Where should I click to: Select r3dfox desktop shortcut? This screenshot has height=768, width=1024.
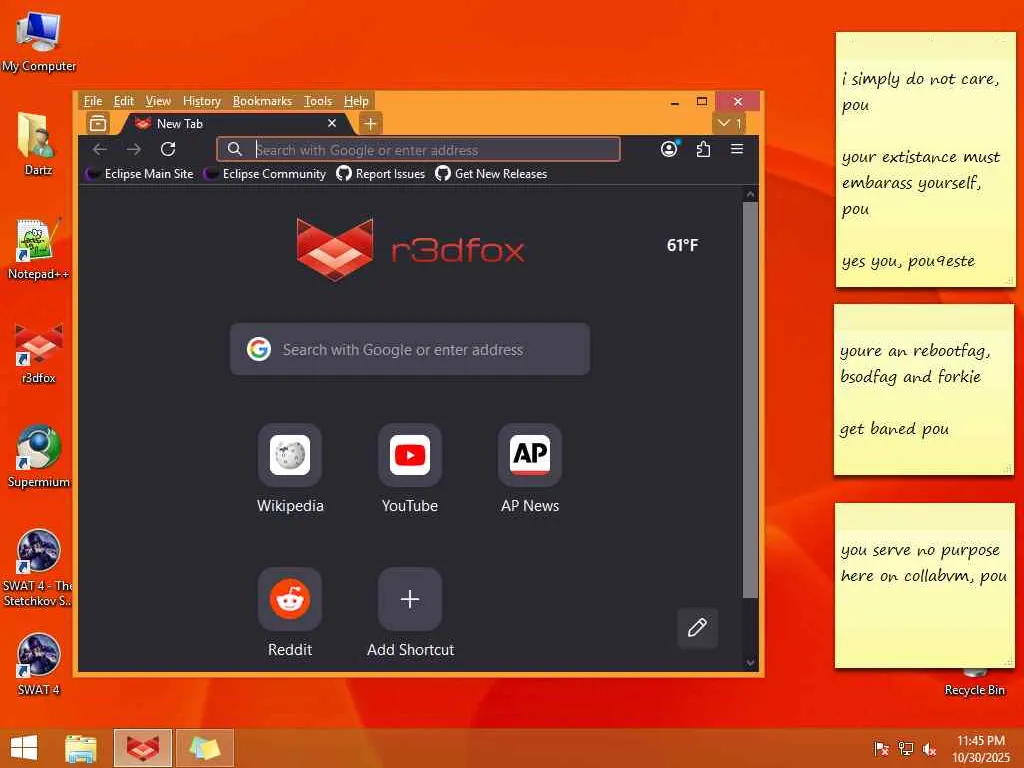[x=39, y=353]
